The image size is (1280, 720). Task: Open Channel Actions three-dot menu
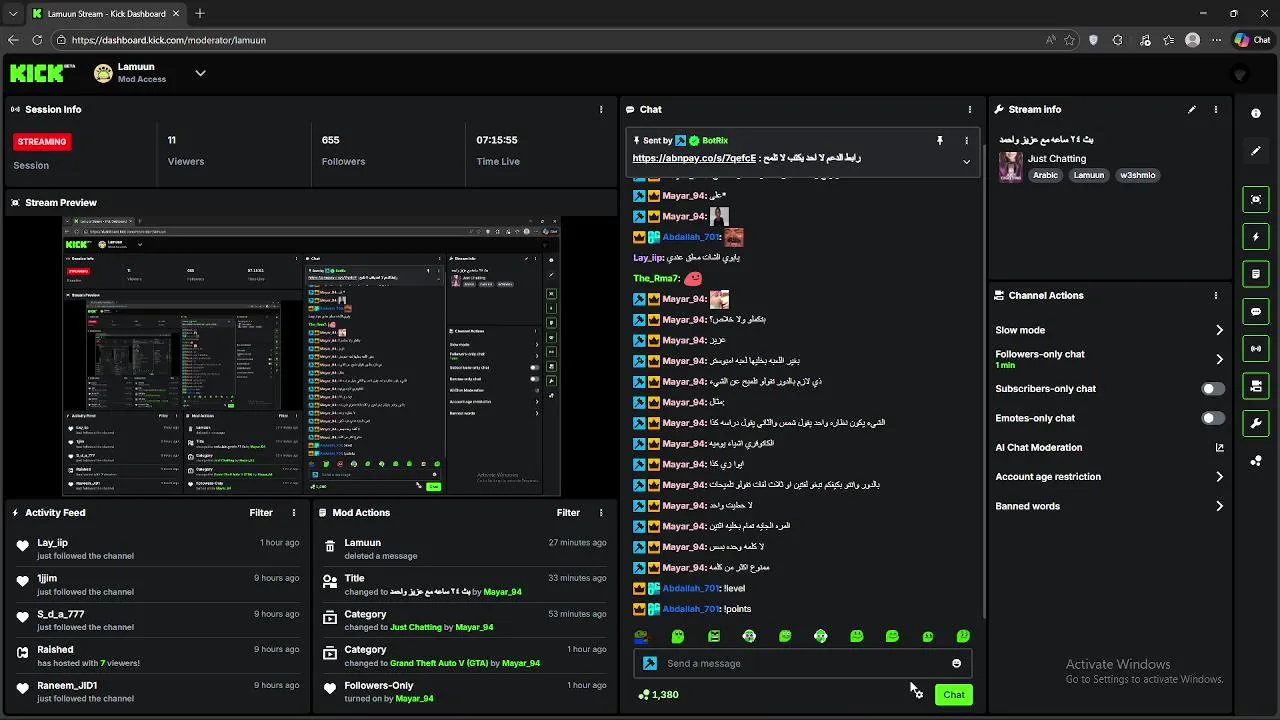pos(1216,296)
